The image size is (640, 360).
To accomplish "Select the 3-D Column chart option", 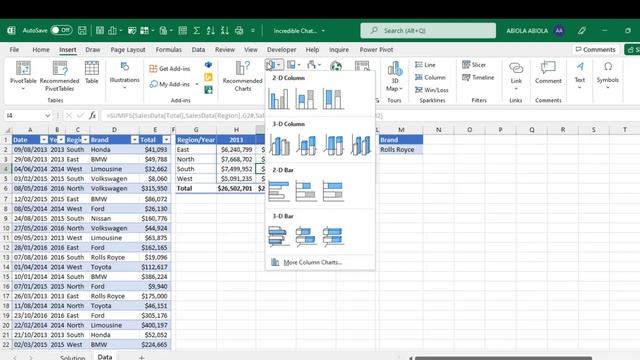I will click(x=361, y=145).
